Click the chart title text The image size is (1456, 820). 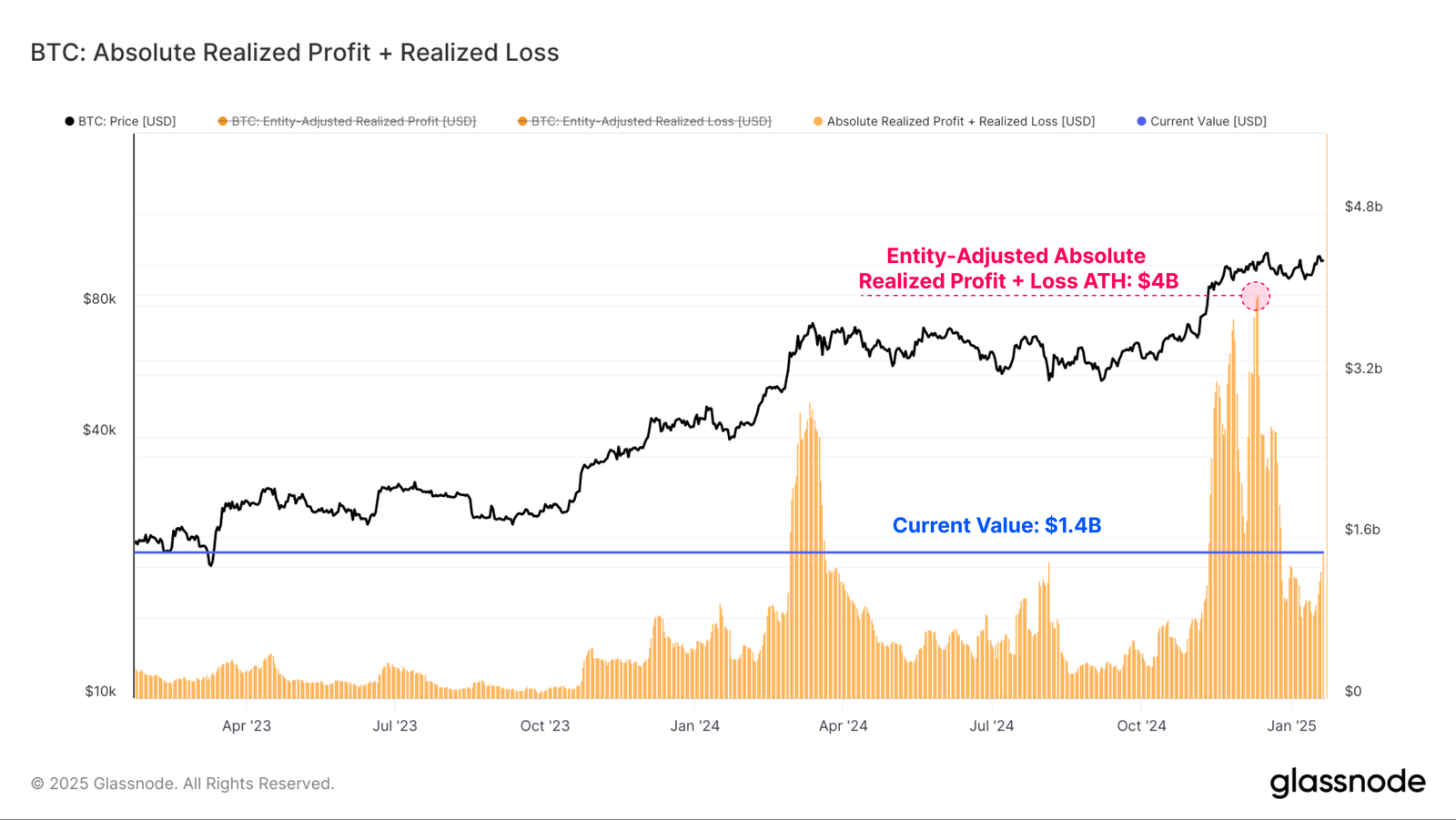coord(295,53)
